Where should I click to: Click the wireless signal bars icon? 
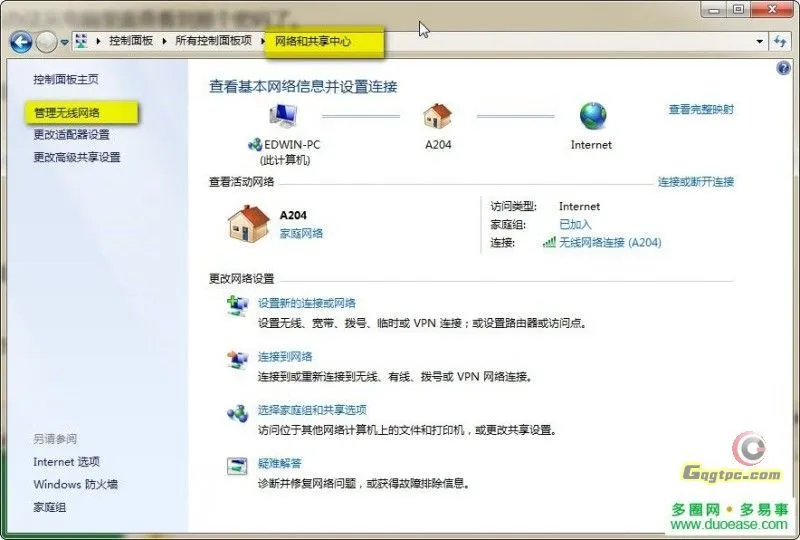(x=549, y=242)
